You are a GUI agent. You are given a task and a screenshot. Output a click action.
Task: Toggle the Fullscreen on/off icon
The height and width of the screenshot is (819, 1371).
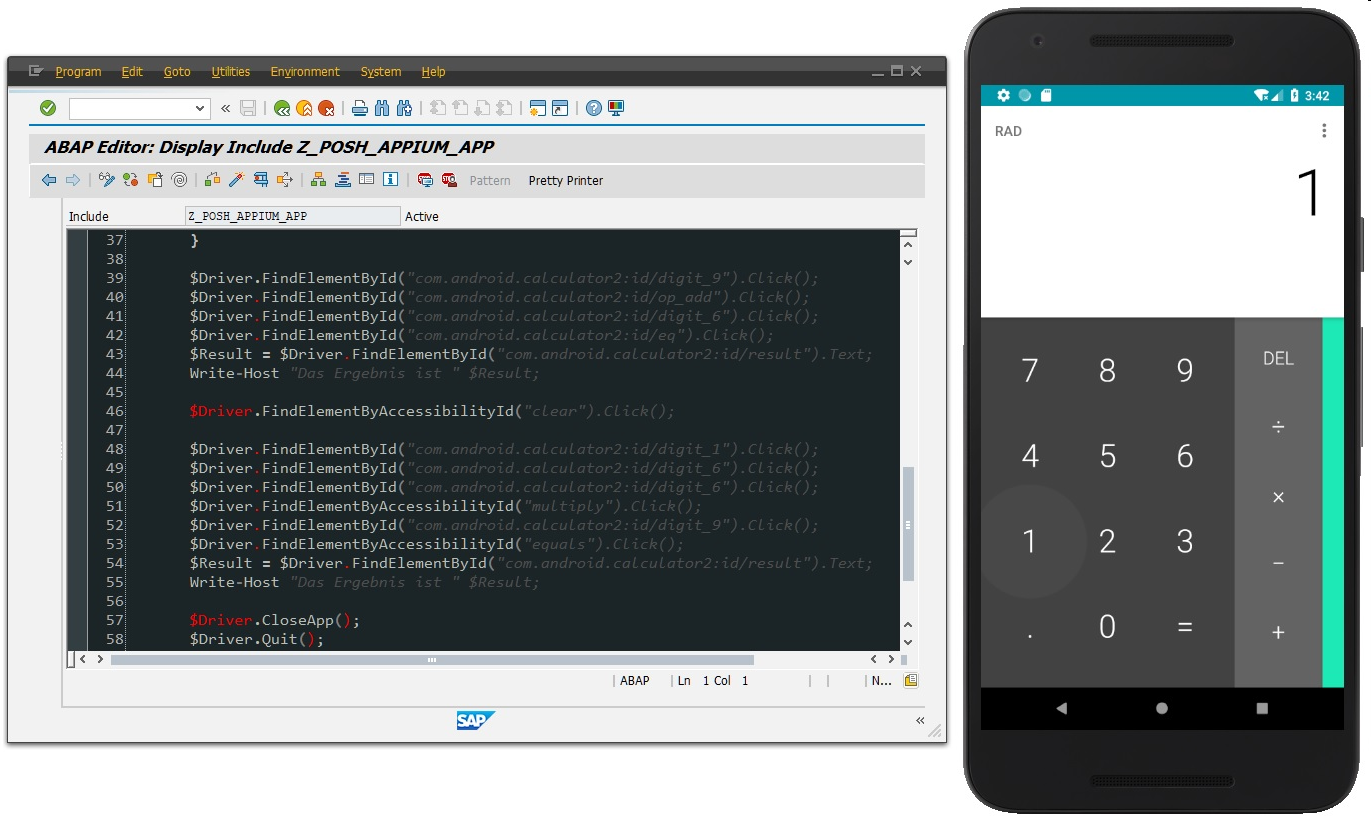point(367,180)
